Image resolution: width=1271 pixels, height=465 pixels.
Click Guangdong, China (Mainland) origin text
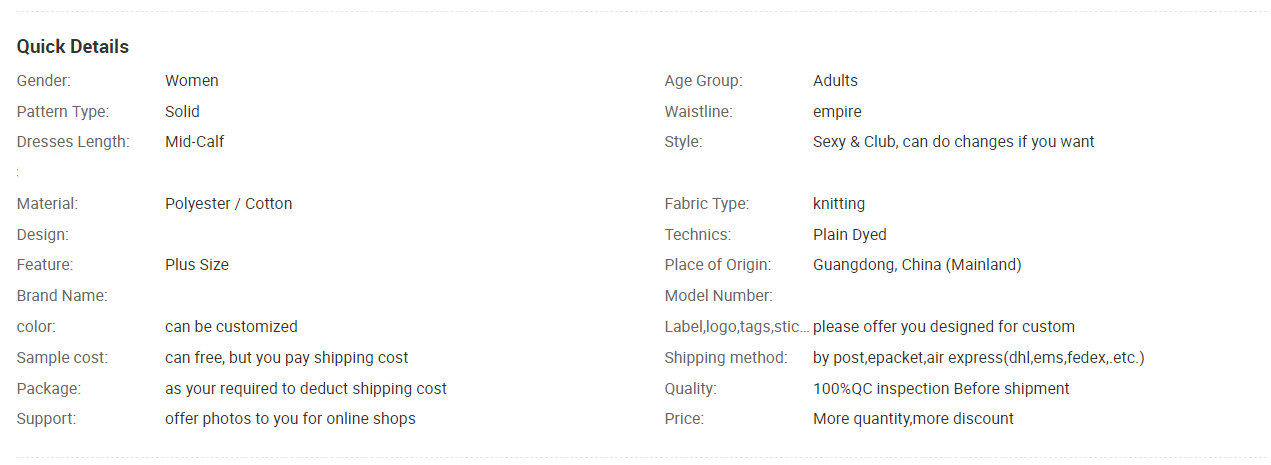click(x=917, y=265)
